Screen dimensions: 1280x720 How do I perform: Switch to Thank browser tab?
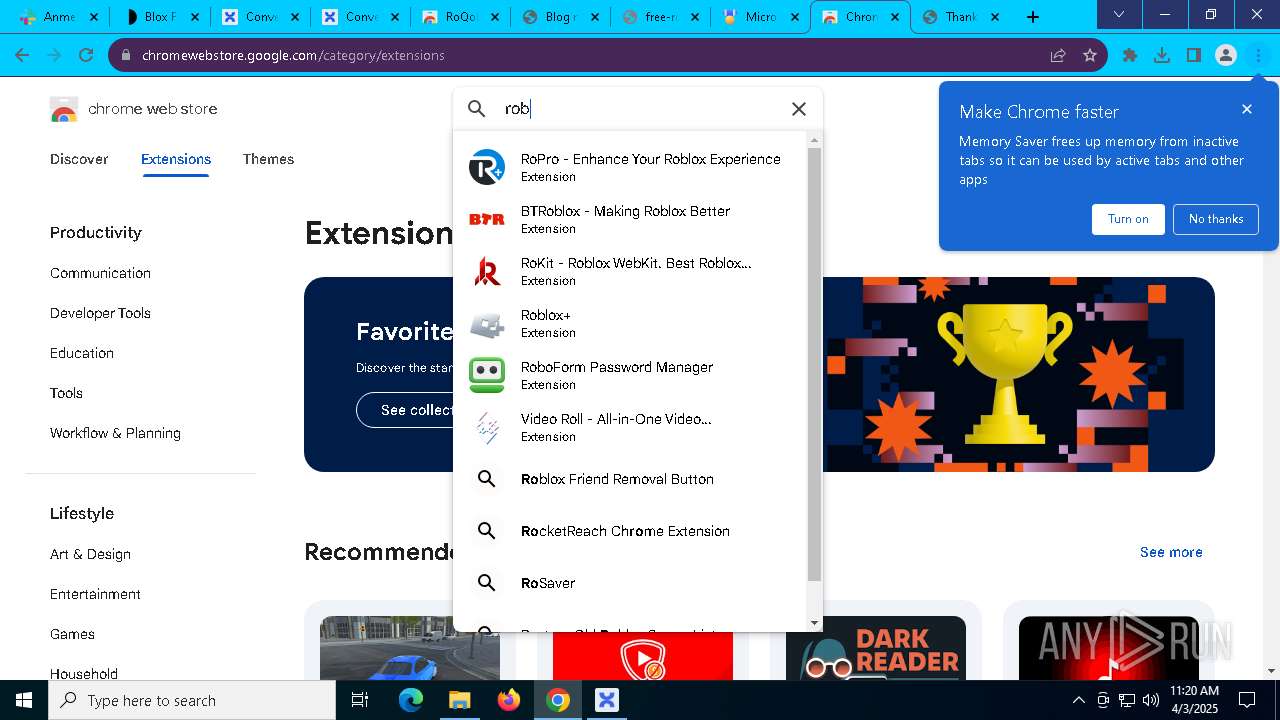960,17
